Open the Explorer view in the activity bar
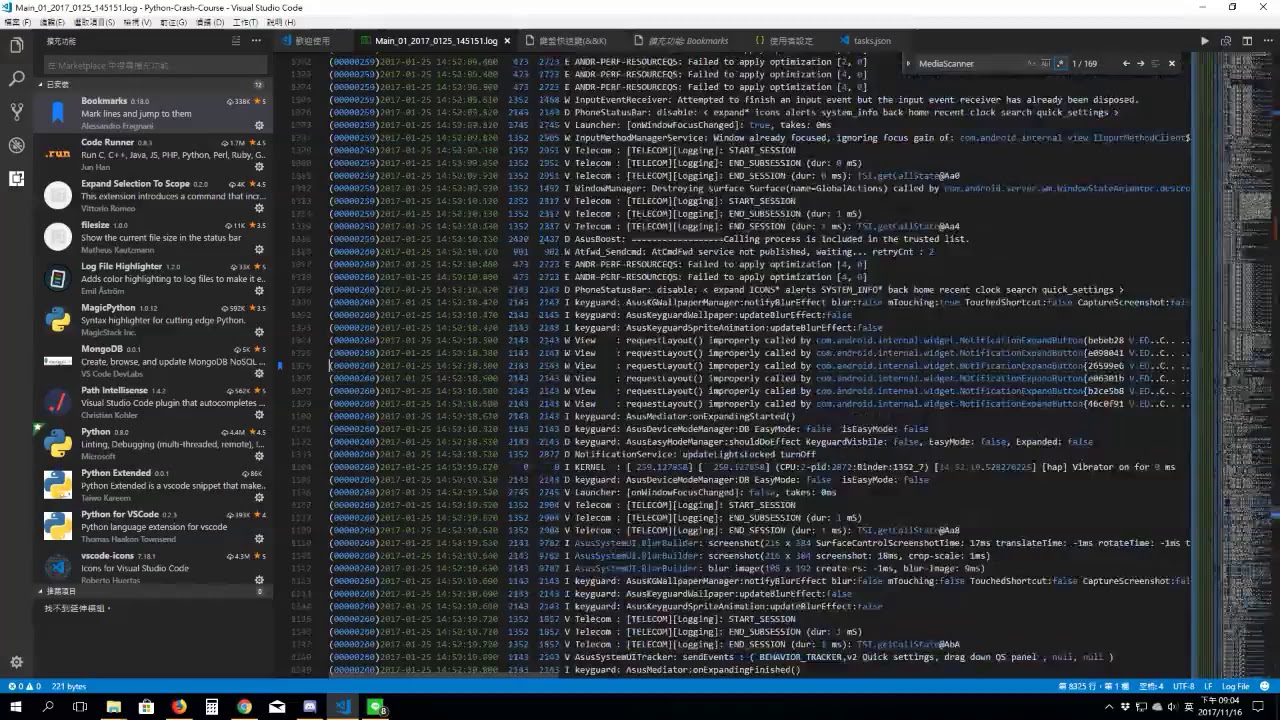1280x720 pixels. coord(16,45)
